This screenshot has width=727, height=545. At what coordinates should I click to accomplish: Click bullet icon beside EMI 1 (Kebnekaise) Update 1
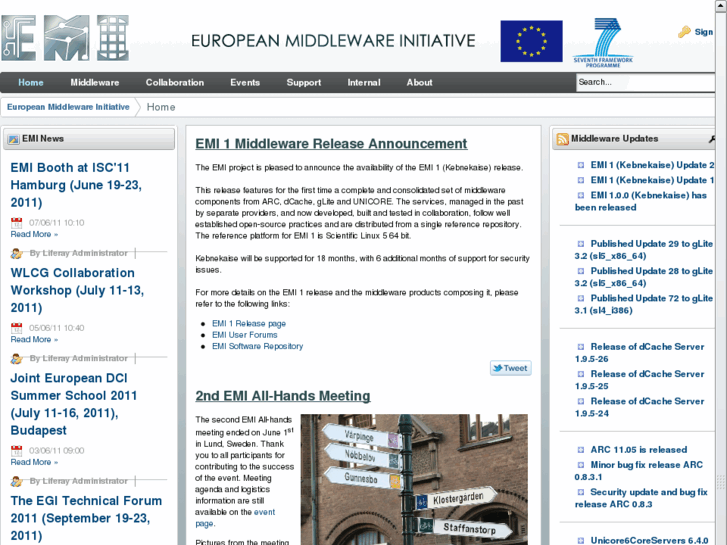pyautogui.click(x=580, y=180)
